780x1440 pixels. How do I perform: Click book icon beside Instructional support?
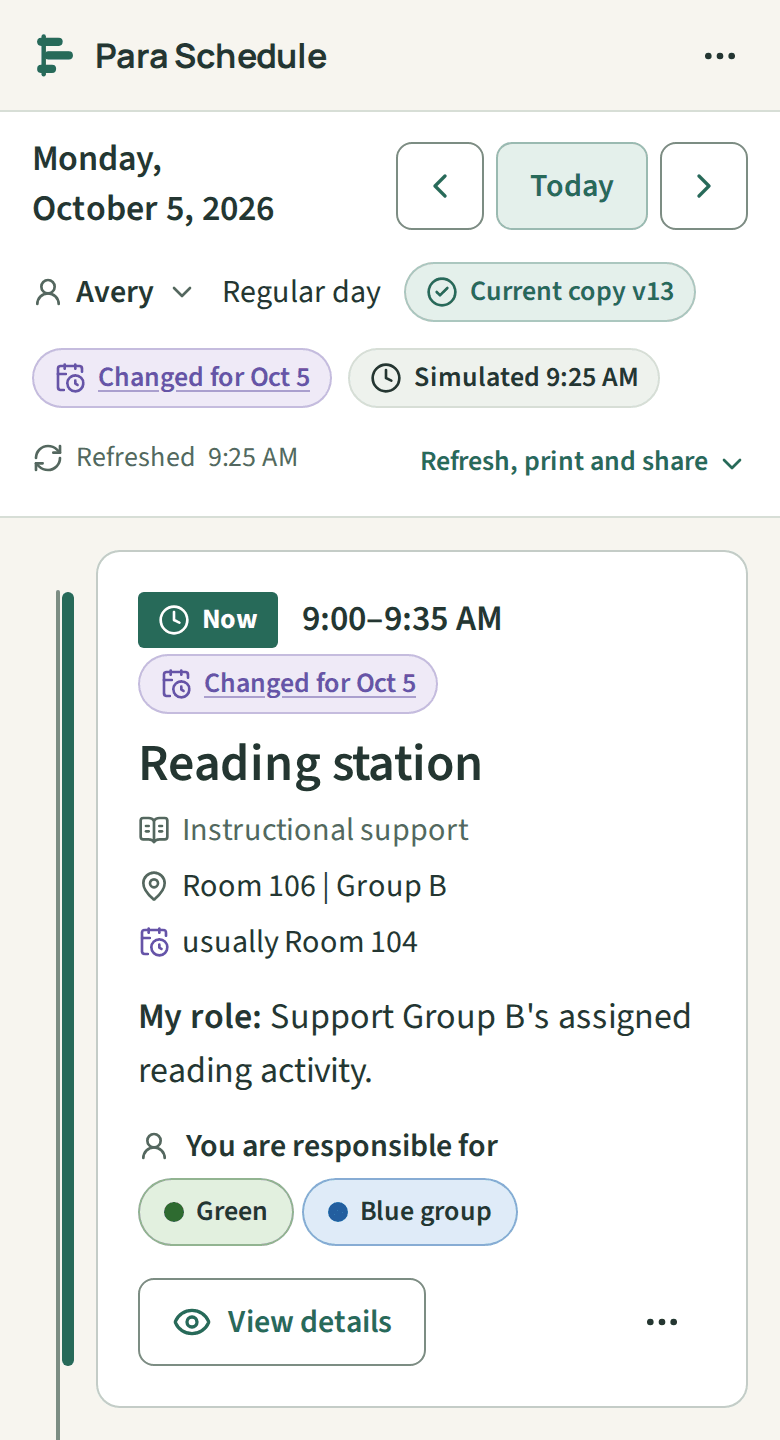pyautogui.click(x=154, y=830)
